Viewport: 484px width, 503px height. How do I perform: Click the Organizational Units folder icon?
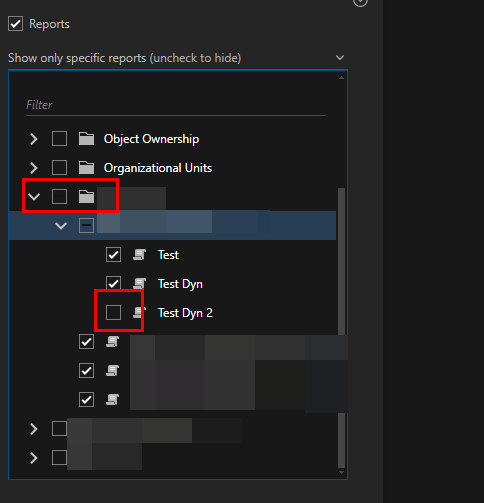coord(86,168)
